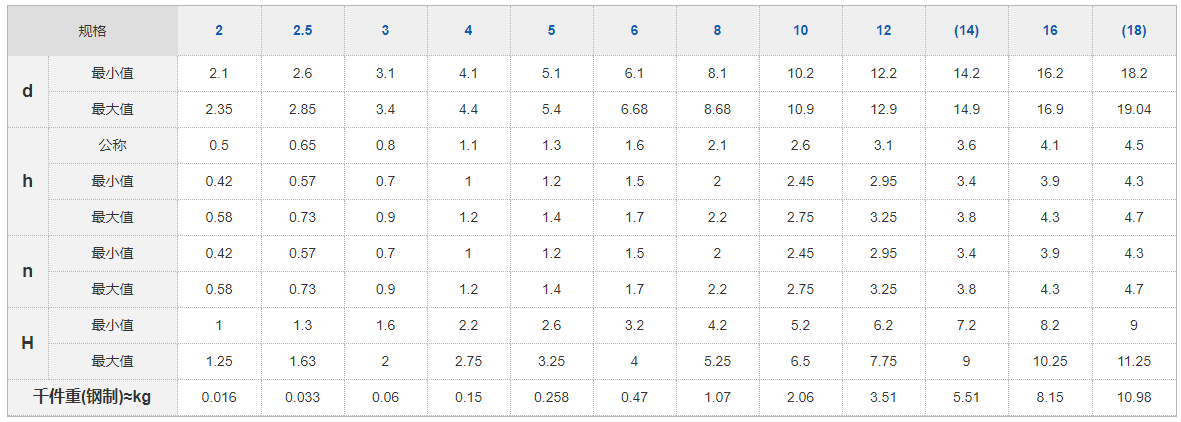Click the size 8 header link
Screen dimensions: 1181x422
(717, 31)
